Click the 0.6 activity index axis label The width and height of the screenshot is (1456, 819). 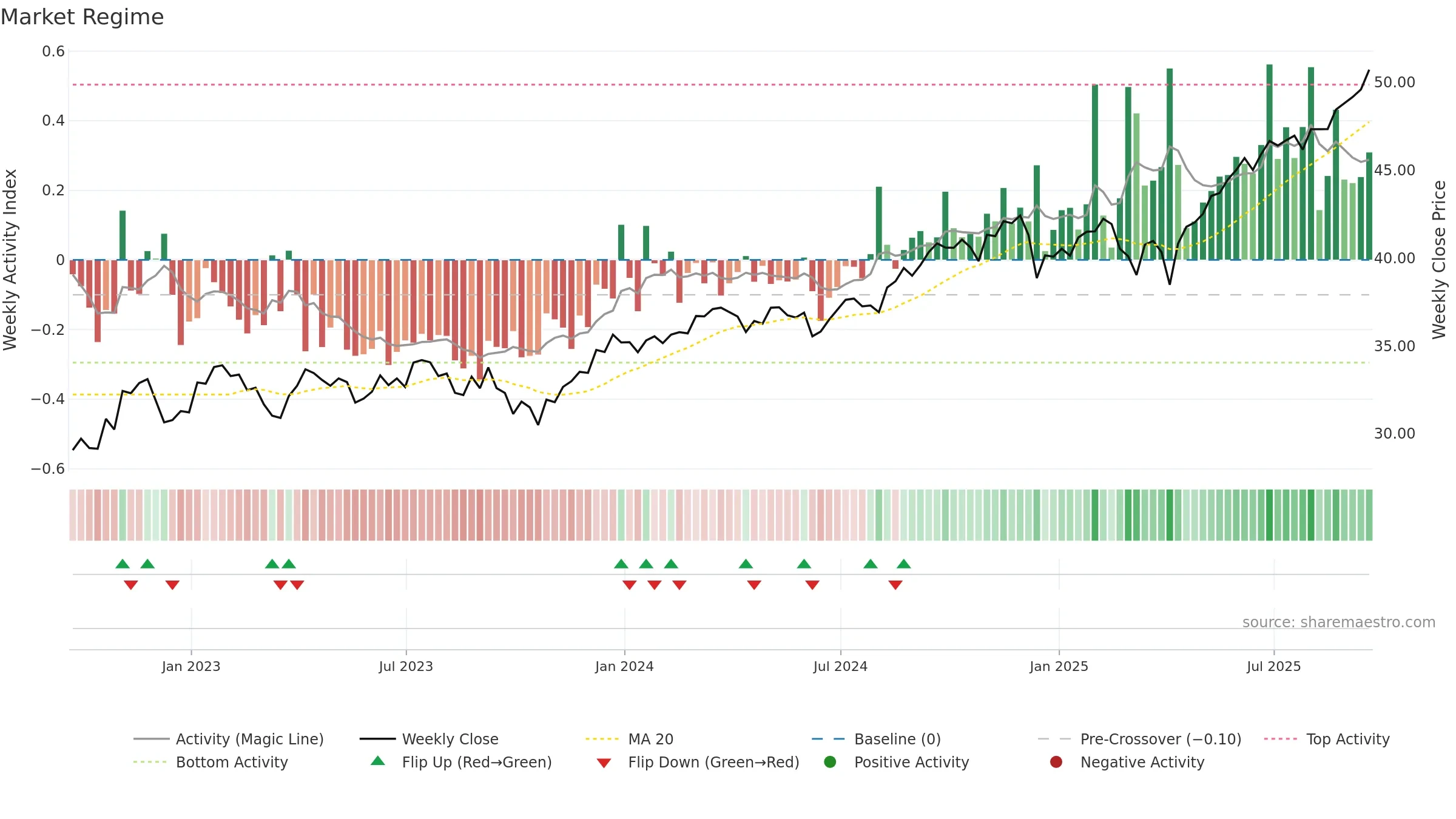53,51
